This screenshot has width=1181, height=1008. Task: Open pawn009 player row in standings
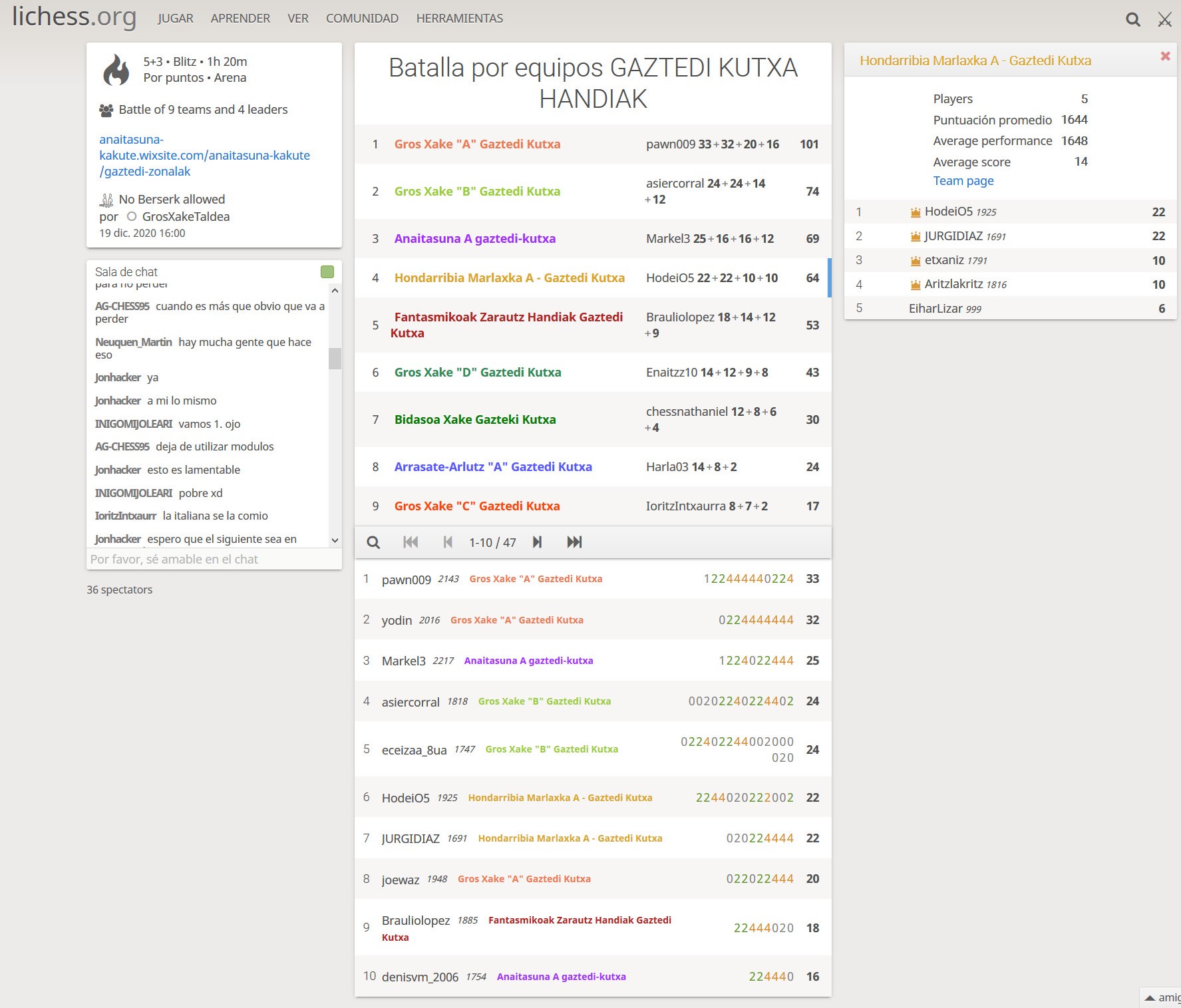pos(406,580)
